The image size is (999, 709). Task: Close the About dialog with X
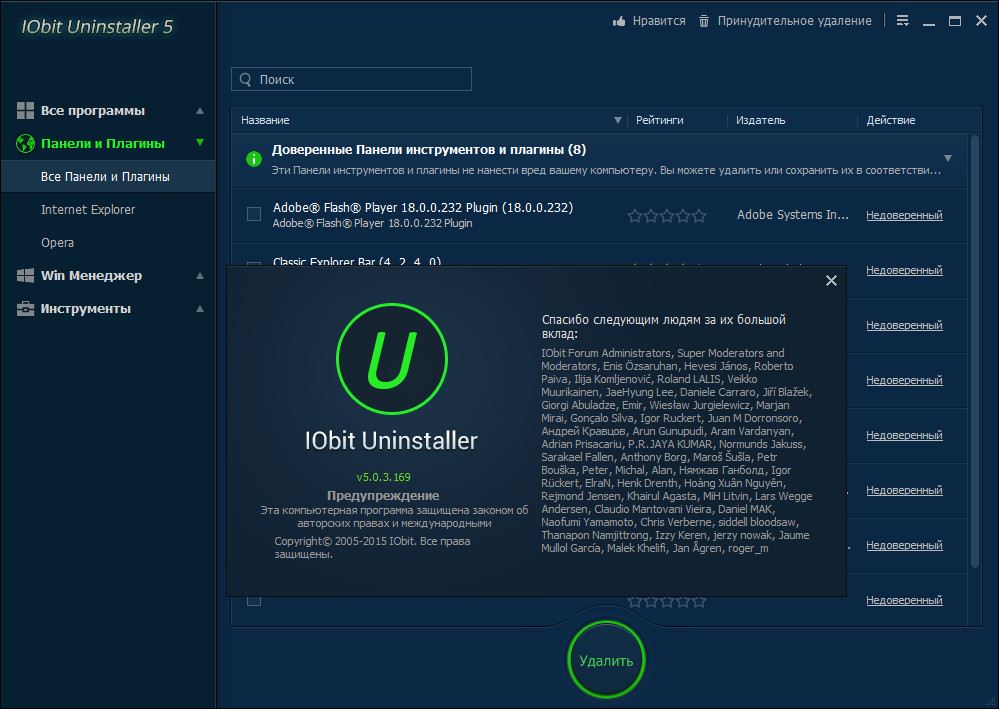point(831,281)
